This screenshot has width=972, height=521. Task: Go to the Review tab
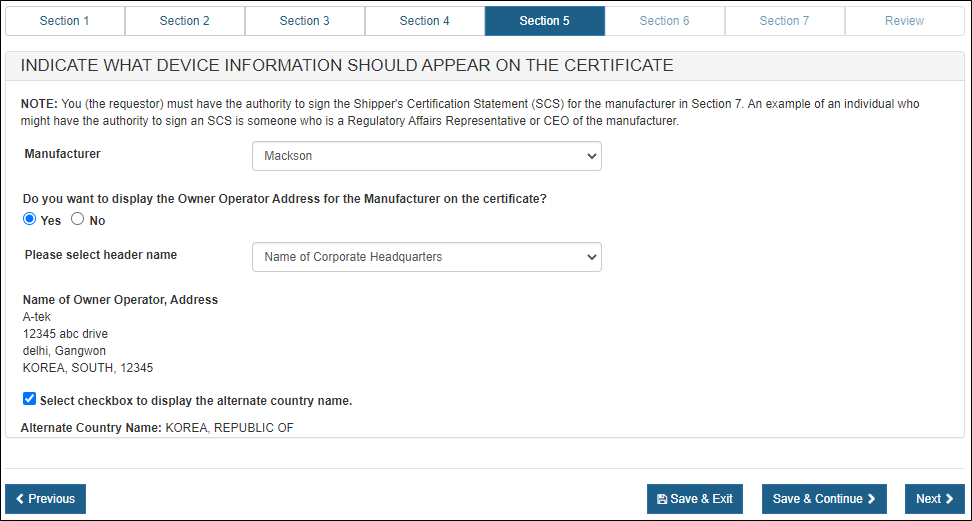coord(904,21)
